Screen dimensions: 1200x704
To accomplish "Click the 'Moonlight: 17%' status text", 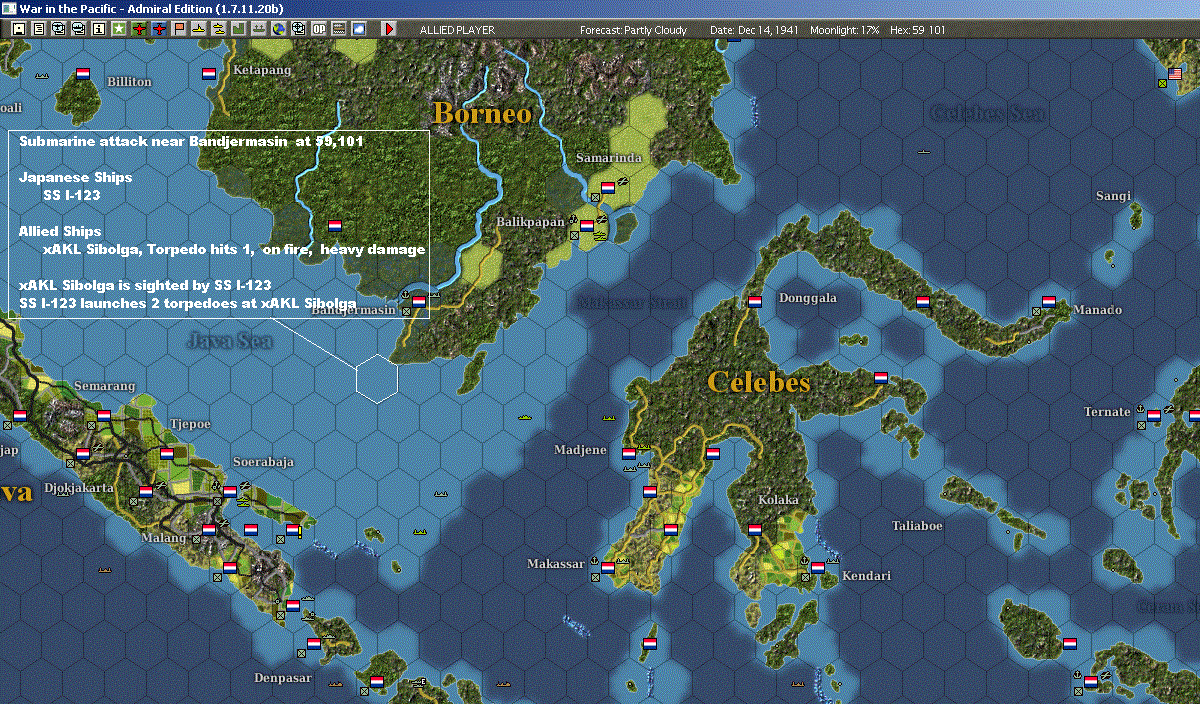I will coord(845,30).
